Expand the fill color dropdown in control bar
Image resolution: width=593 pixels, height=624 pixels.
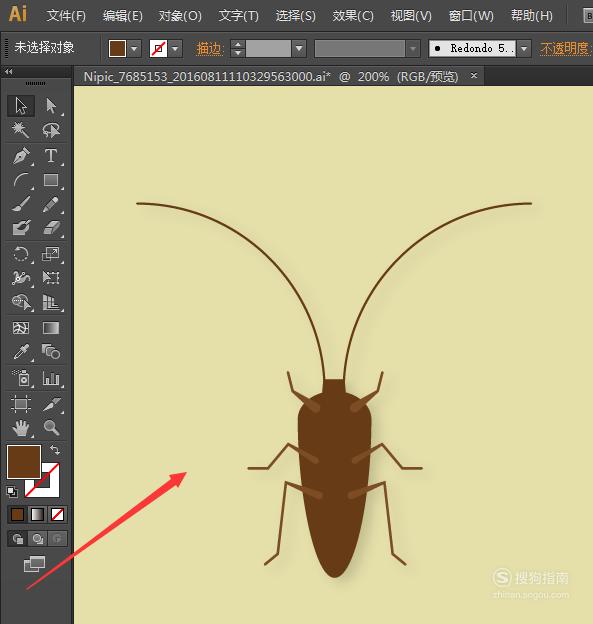point(135,49)
